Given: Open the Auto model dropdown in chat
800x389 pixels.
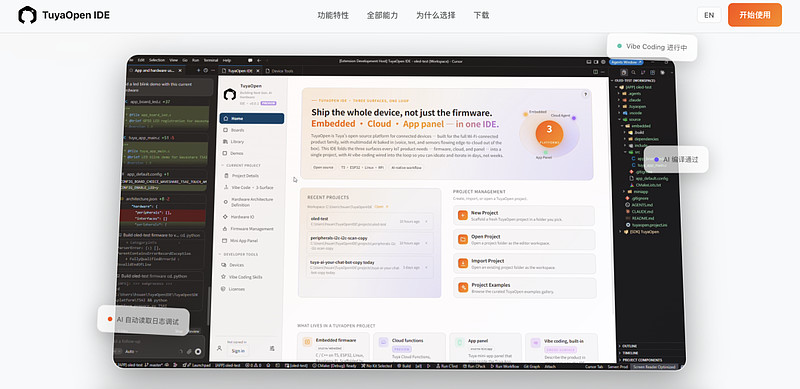Looking at the screenshot, I should coord(132,351).
